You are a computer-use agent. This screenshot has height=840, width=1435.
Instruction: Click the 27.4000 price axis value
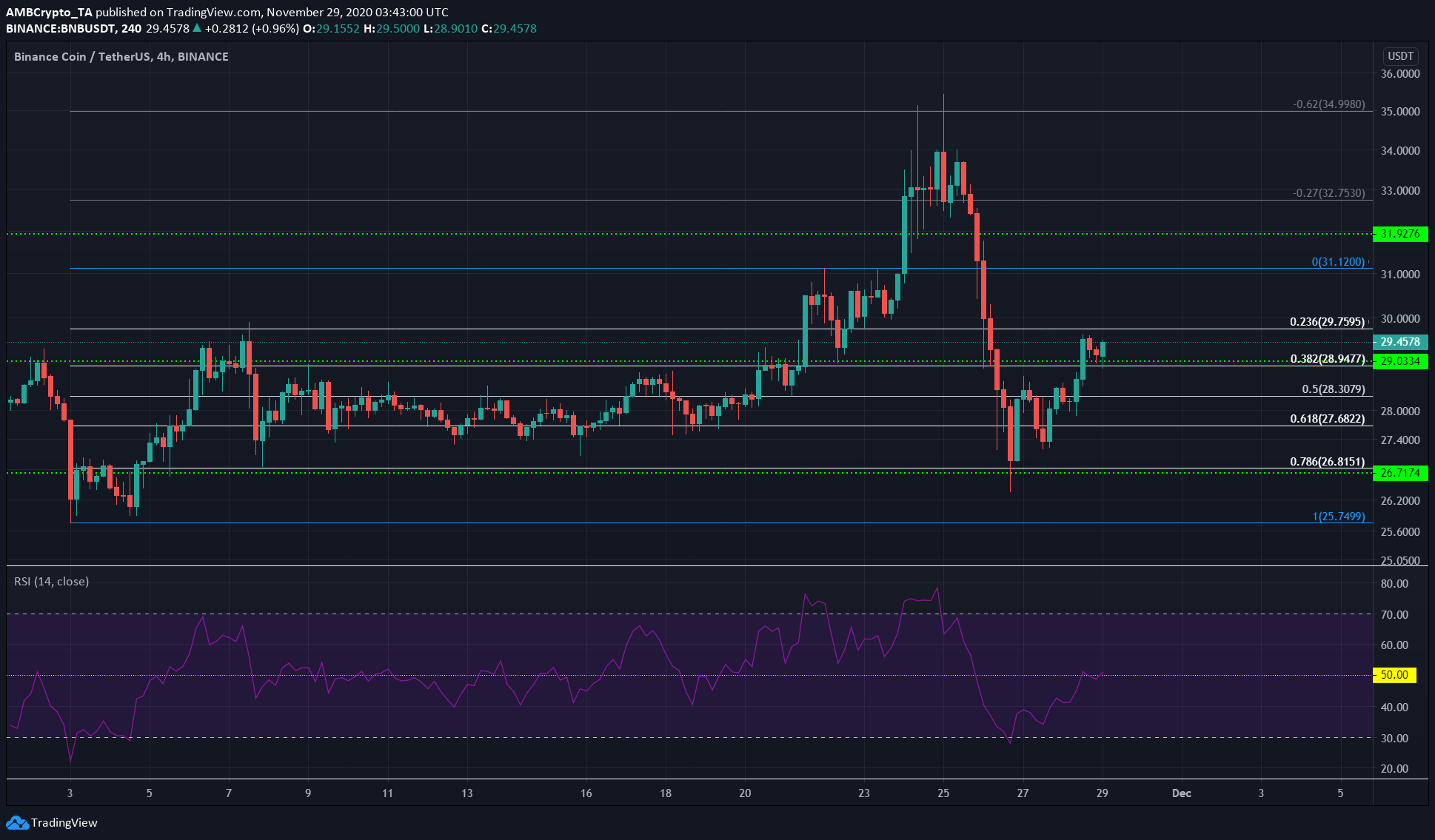pos(1400,440)
